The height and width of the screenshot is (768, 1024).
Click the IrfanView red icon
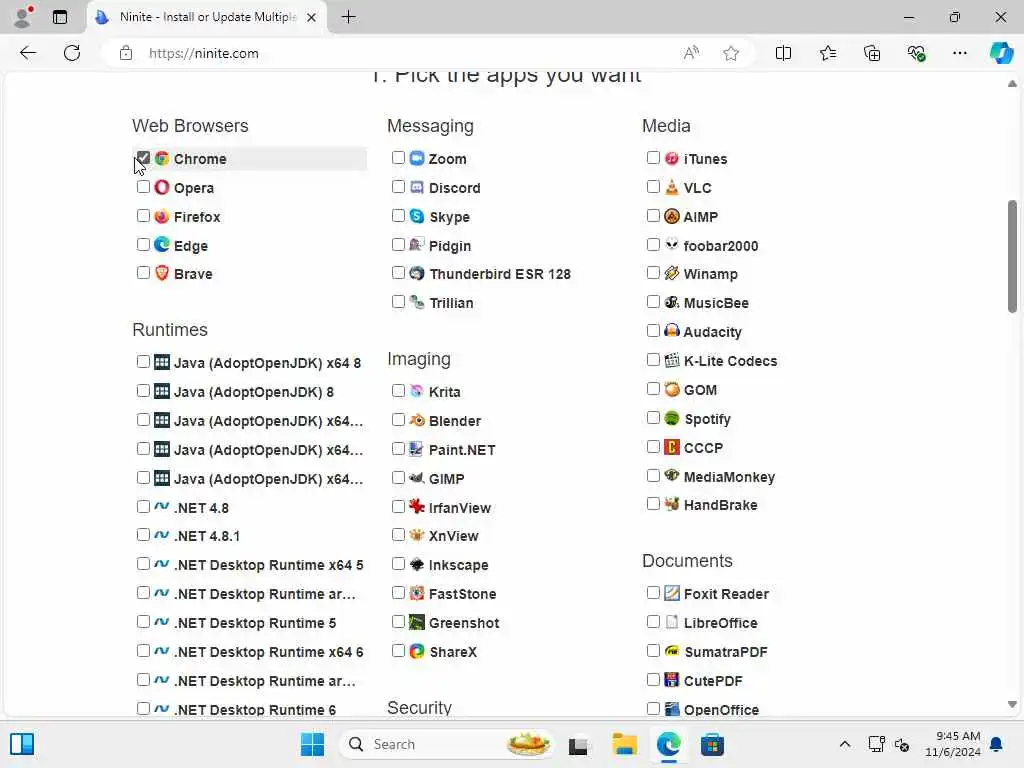(x=417, y=507)
